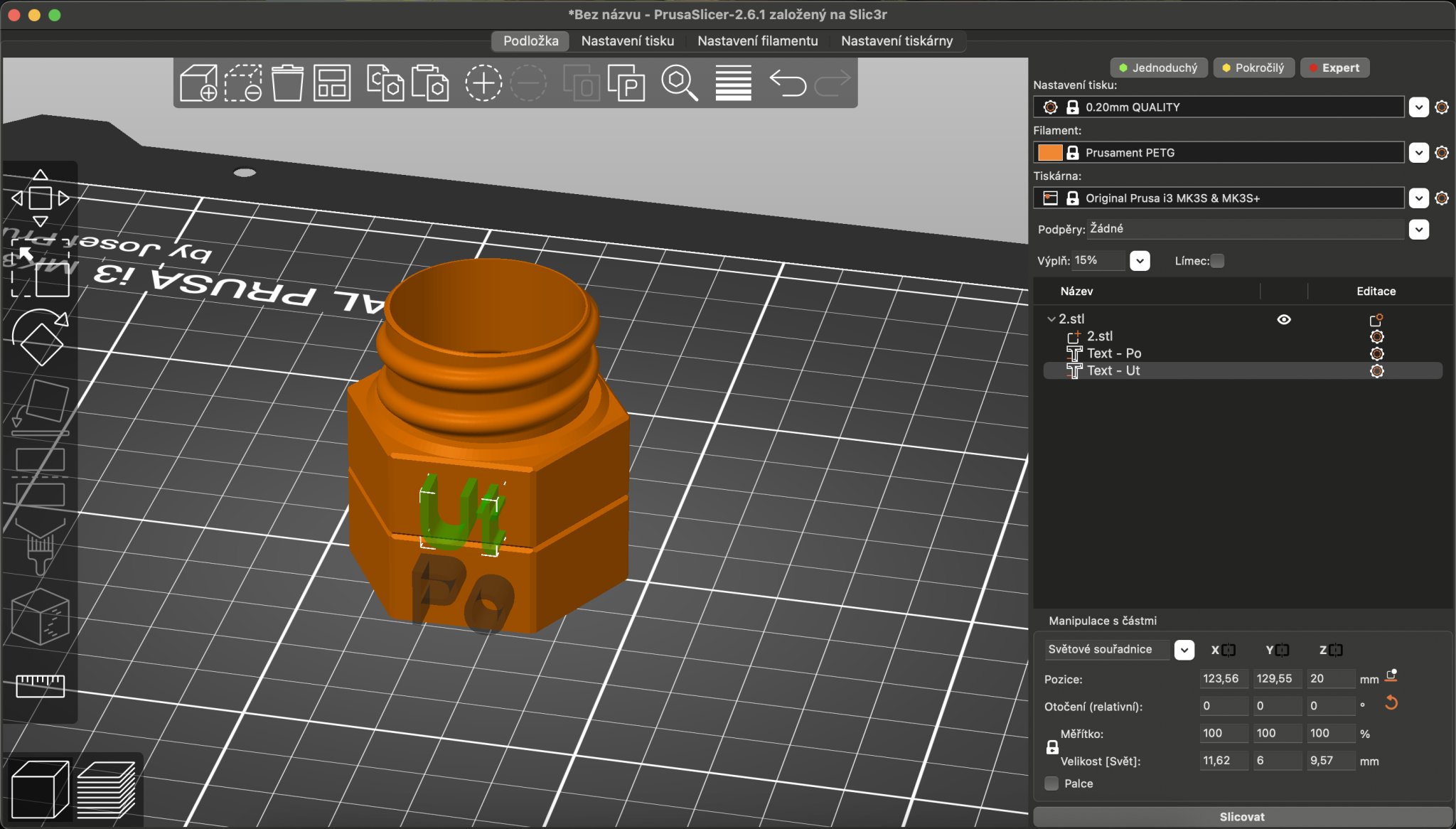The image size is (1456, 829).
Task: Click the Arrange objects icon
Action: point(332,83)
